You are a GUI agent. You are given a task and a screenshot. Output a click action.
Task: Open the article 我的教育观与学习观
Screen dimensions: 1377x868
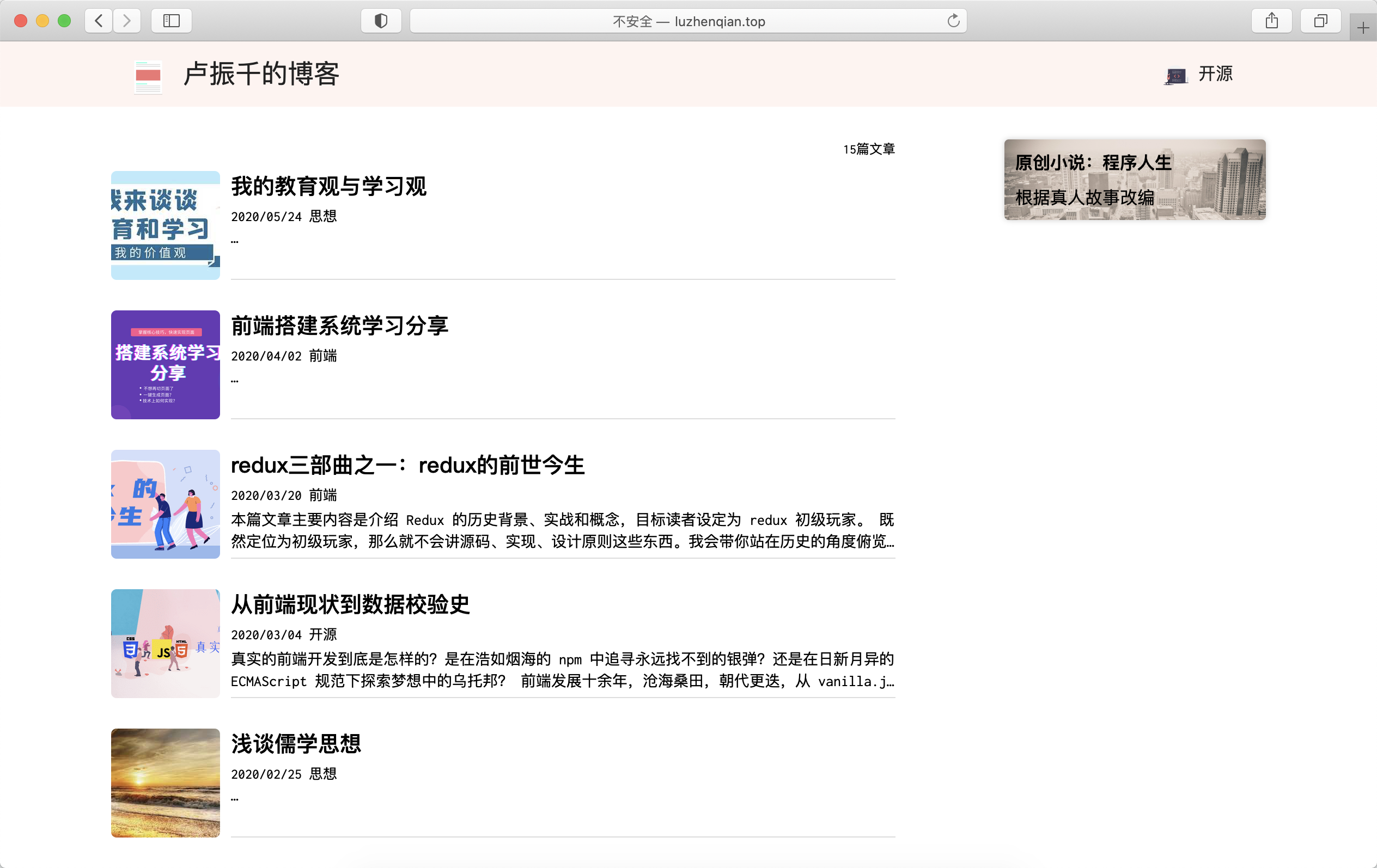tap(328, 186)
